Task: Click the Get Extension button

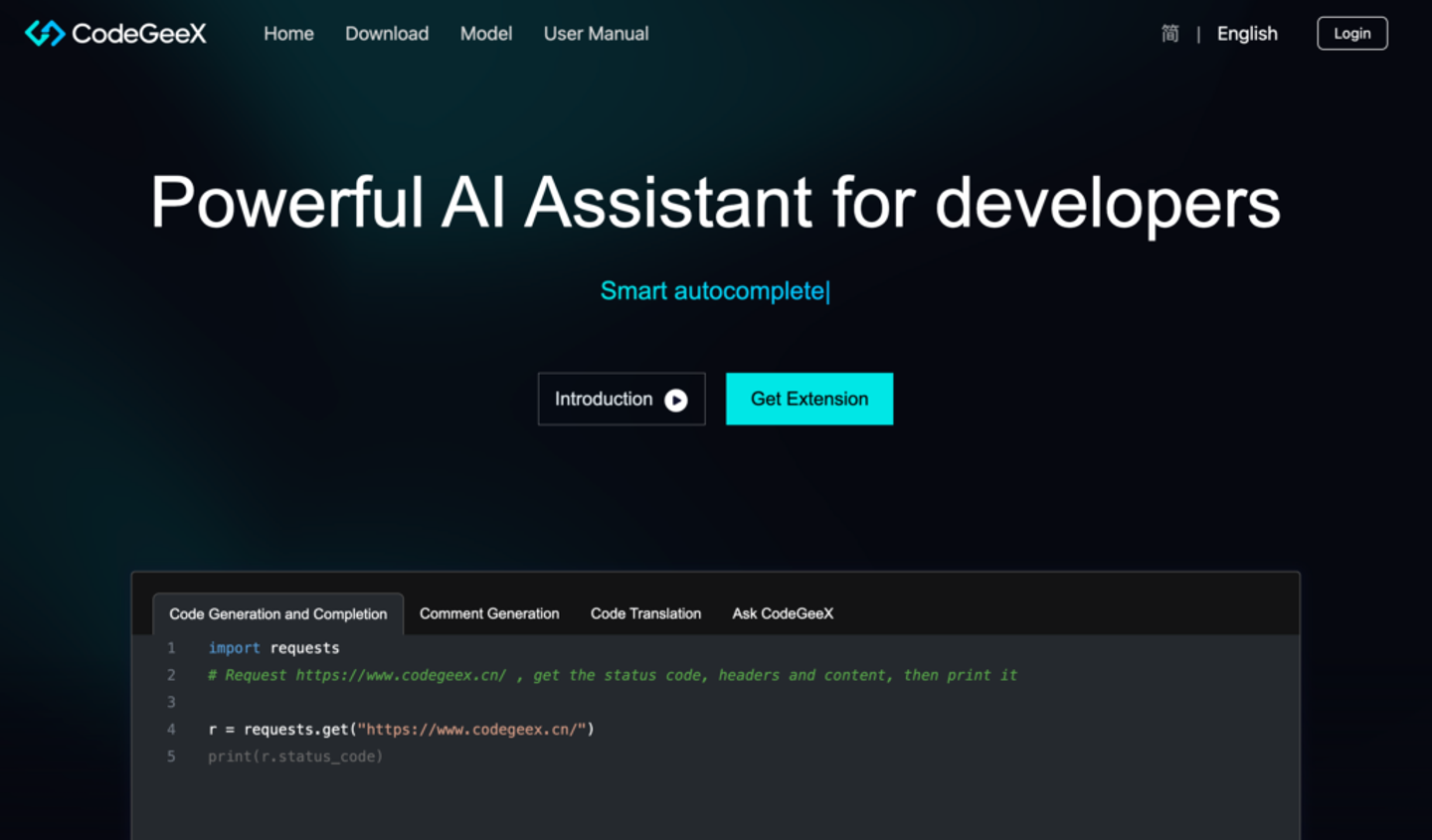Action: pyautogui.click(x=809, y=399)
